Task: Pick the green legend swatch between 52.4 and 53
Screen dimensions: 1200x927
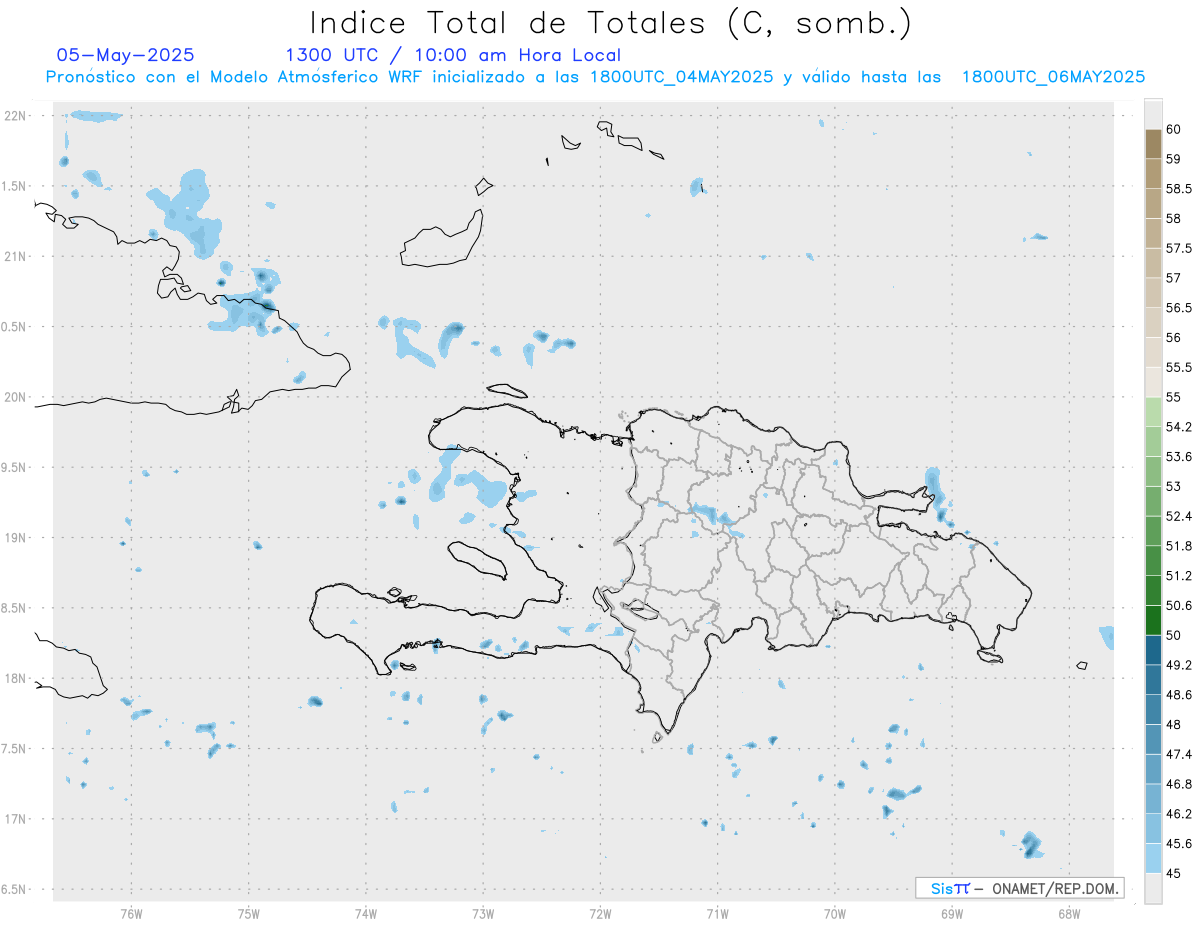Action: (x=1153, y=501)
